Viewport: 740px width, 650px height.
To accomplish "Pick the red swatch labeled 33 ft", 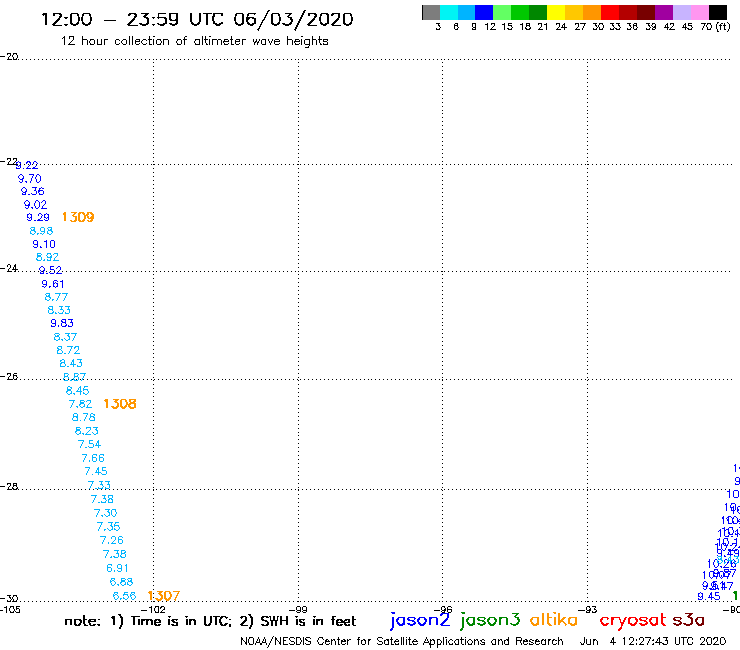I will (x=610, y=12).
